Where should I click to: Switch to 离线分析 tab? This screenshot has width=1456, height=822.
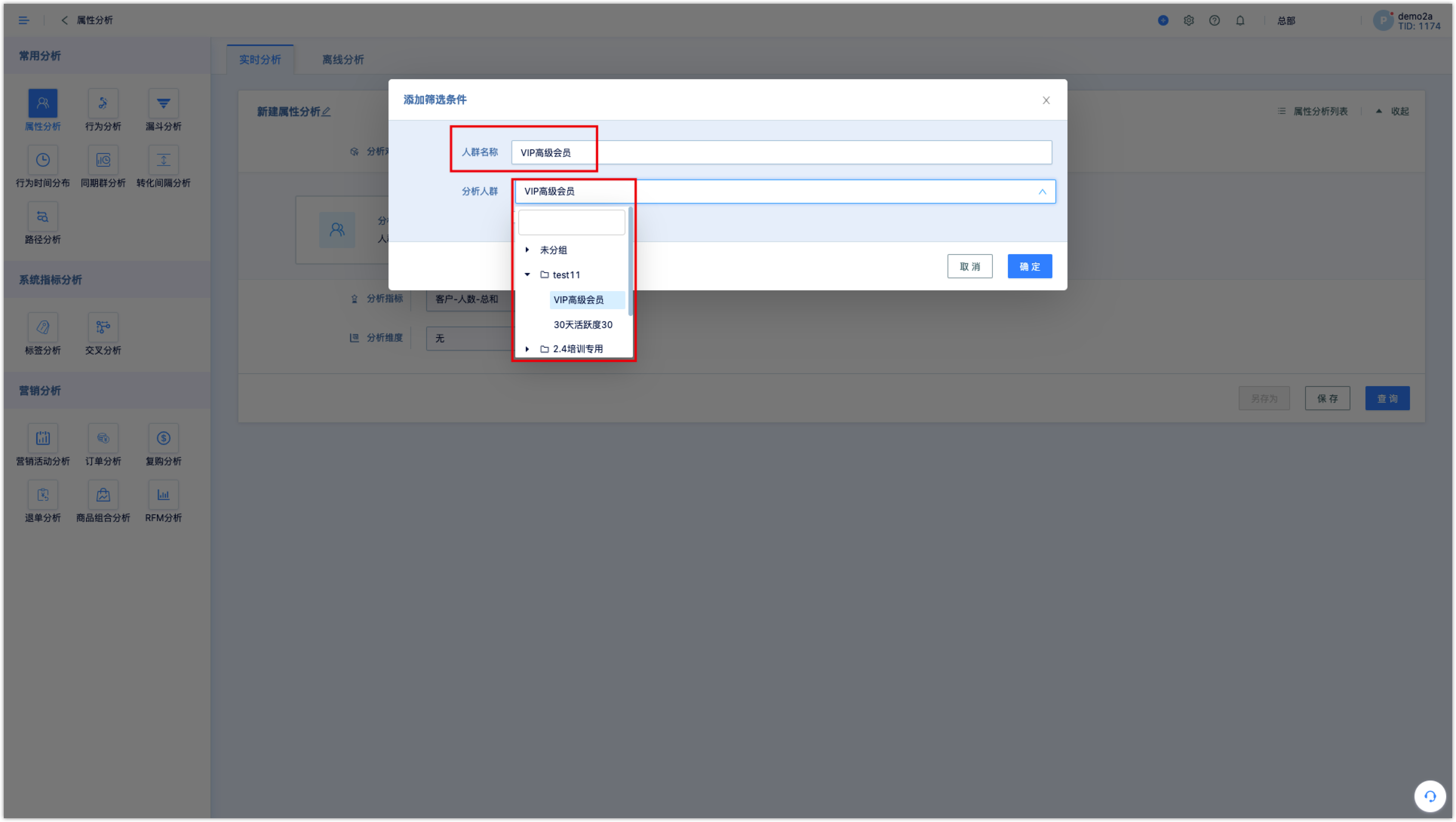click(x=342, y=59)
